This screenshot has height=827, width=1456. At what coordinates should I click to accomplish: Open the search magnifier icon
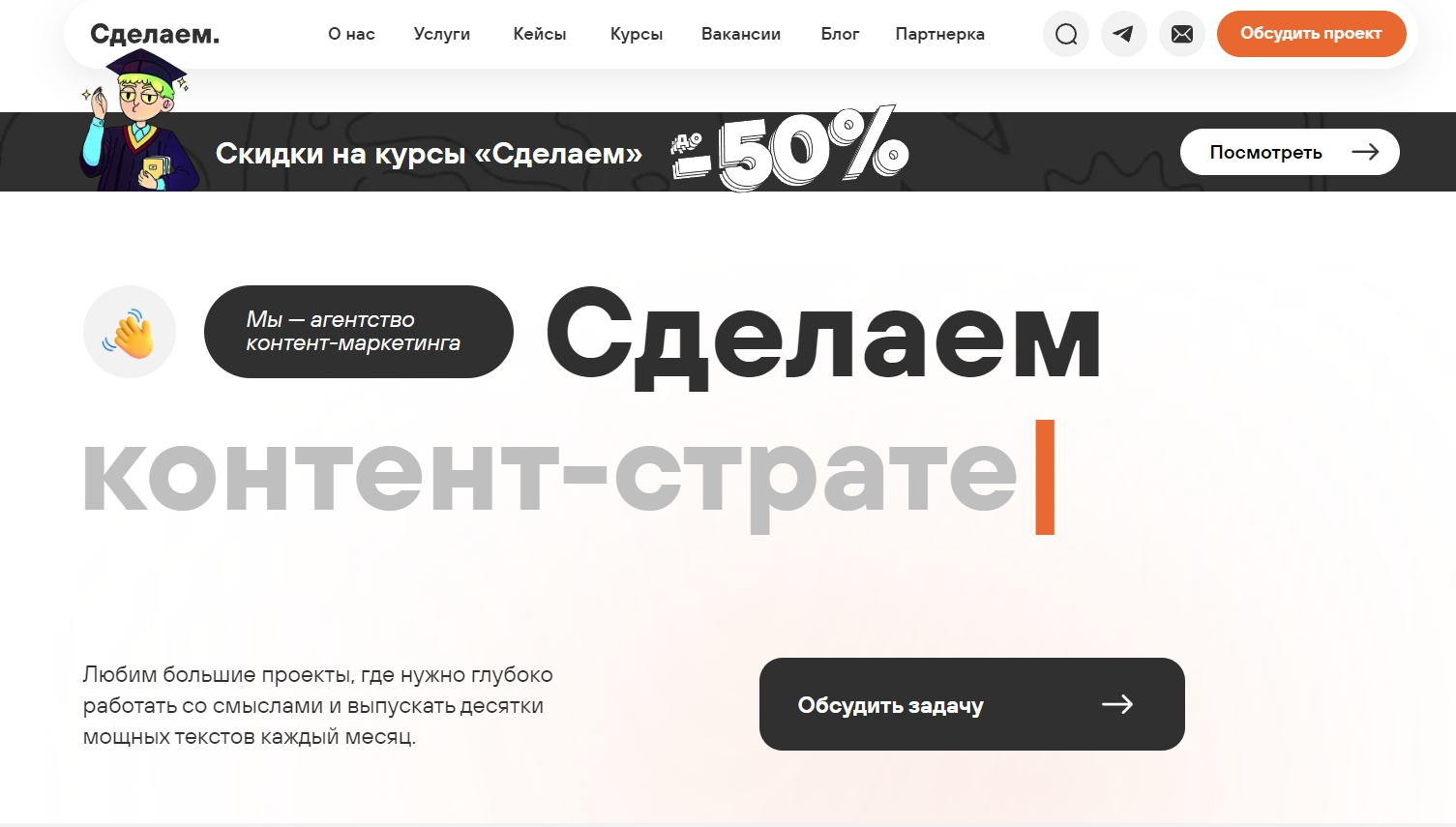(1066, 34)
